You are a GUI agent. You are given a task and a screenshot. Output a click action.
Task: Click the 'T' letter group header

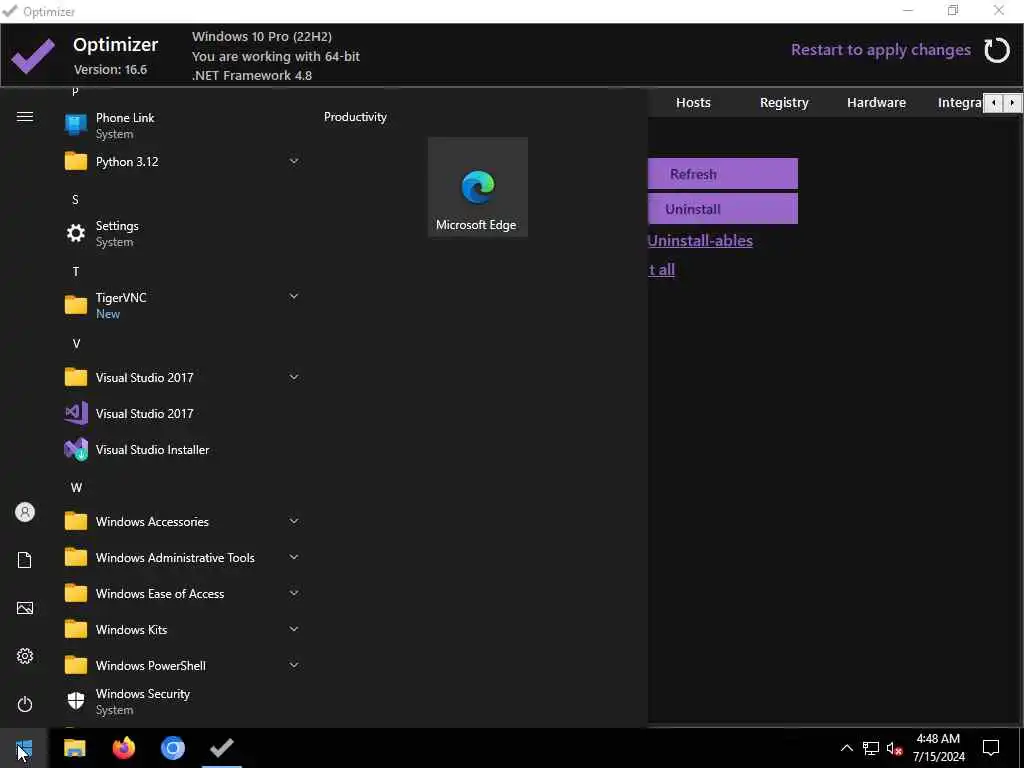click(x=76, y=271)
